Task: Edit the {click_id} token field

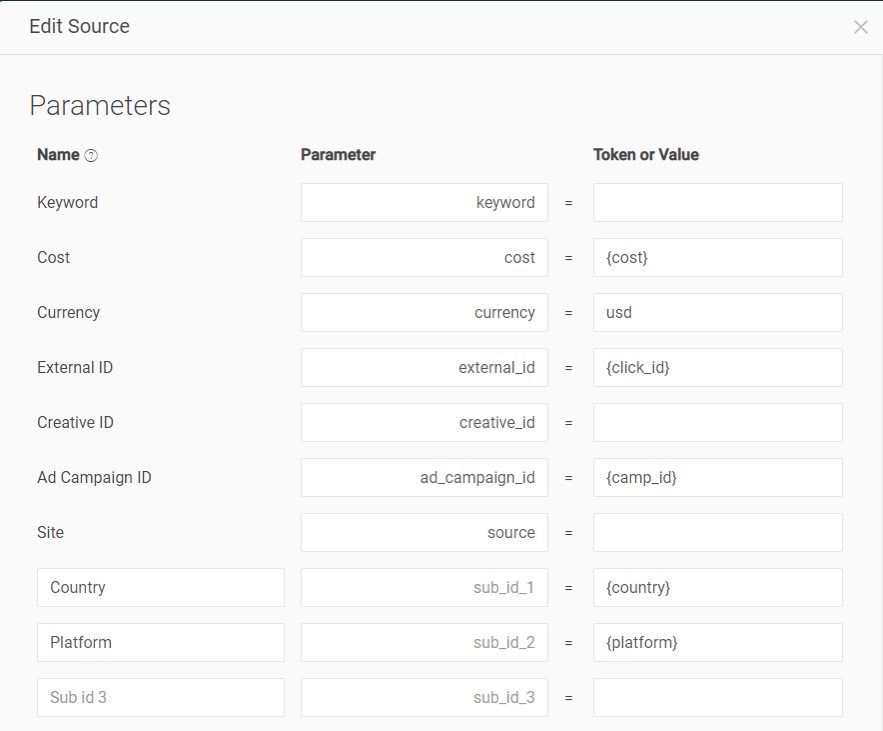Action: (x=717, y=367)
